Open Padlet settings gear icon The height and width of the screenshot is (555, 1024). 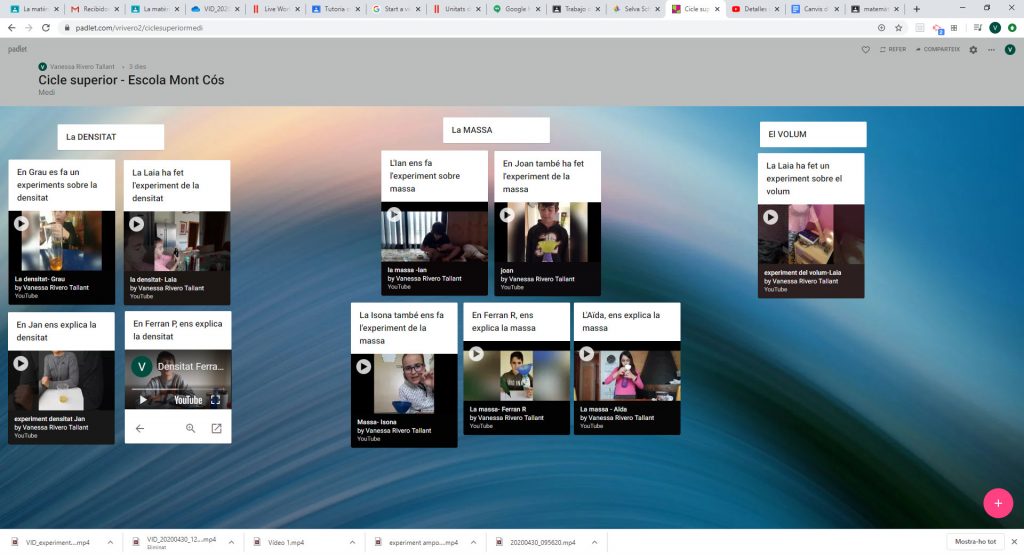(973, 49)
